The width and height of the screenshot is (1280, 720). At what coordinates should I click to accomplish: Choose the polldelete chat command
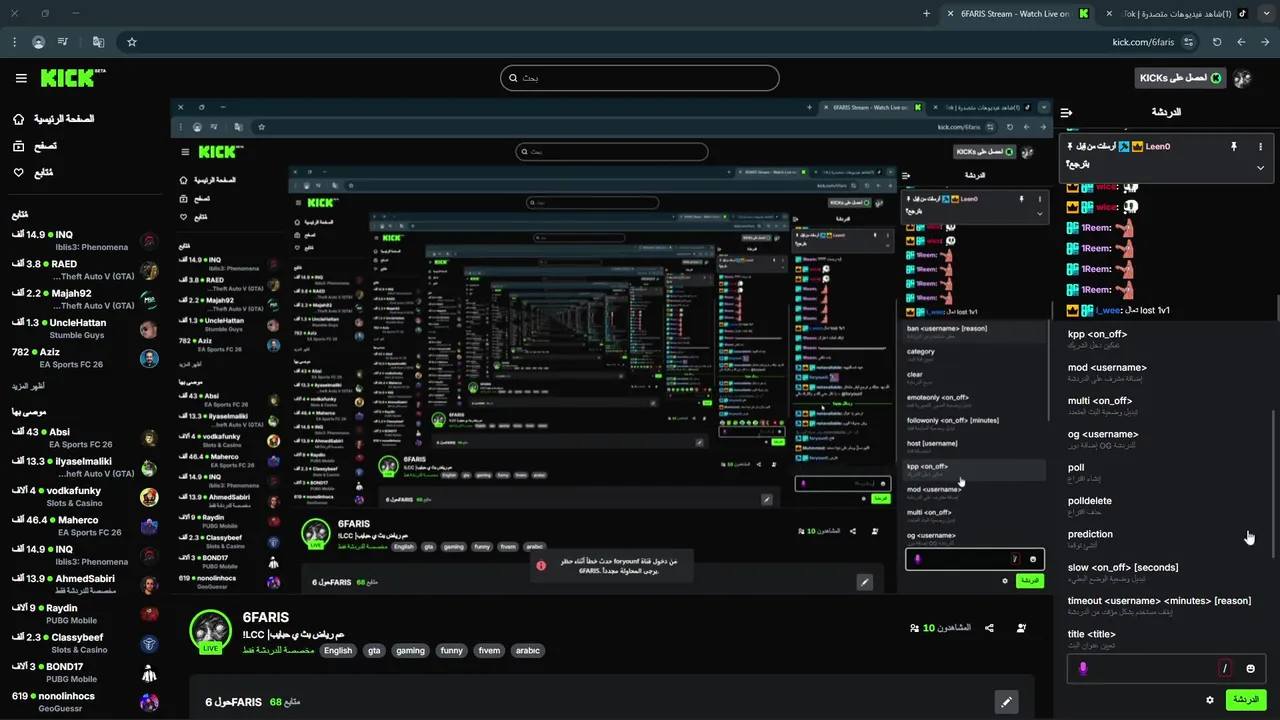pyautogui.click(x=1166, y=505)
